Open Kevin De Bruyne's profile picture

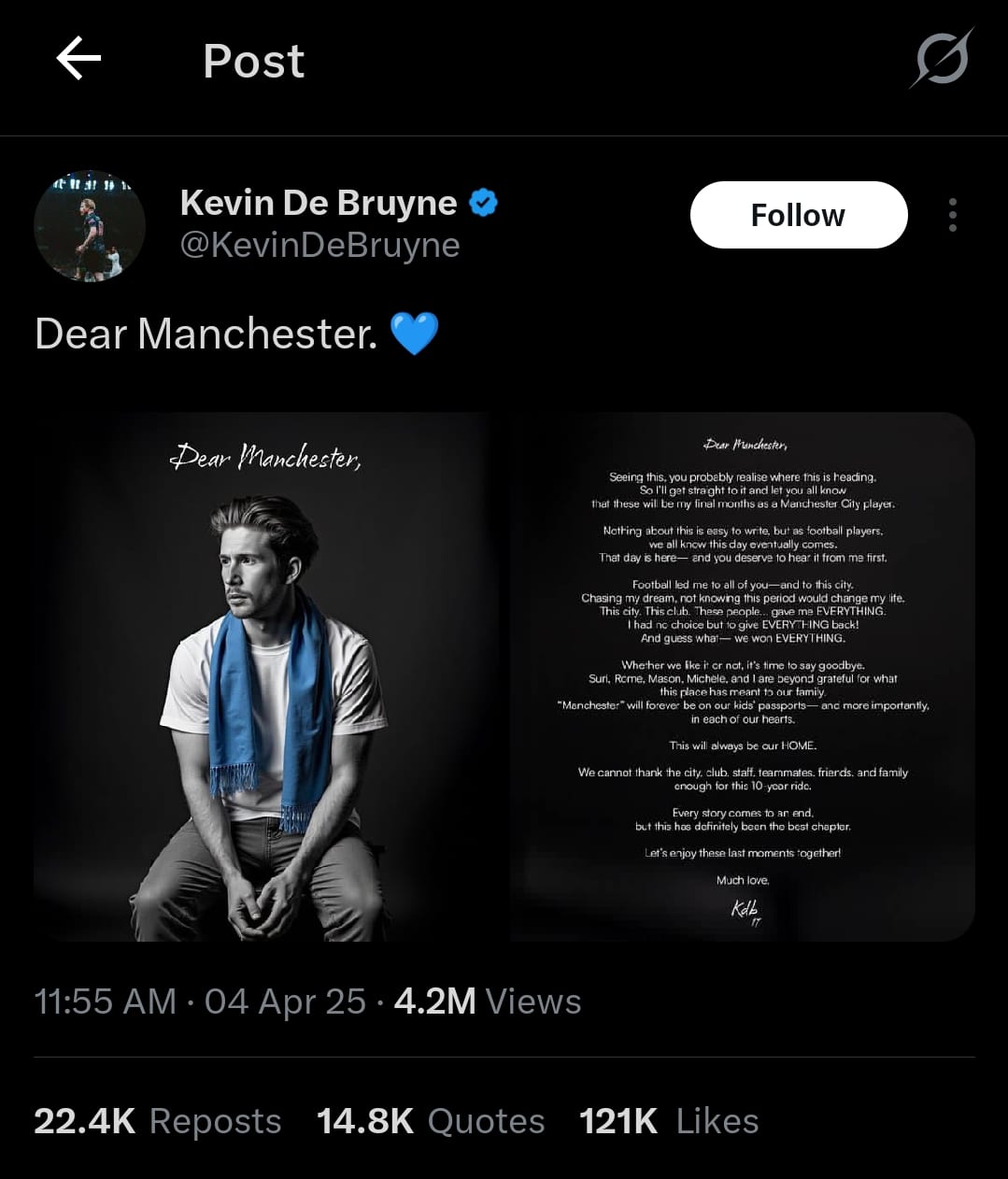pyautogui.click(x=90, y=226)
